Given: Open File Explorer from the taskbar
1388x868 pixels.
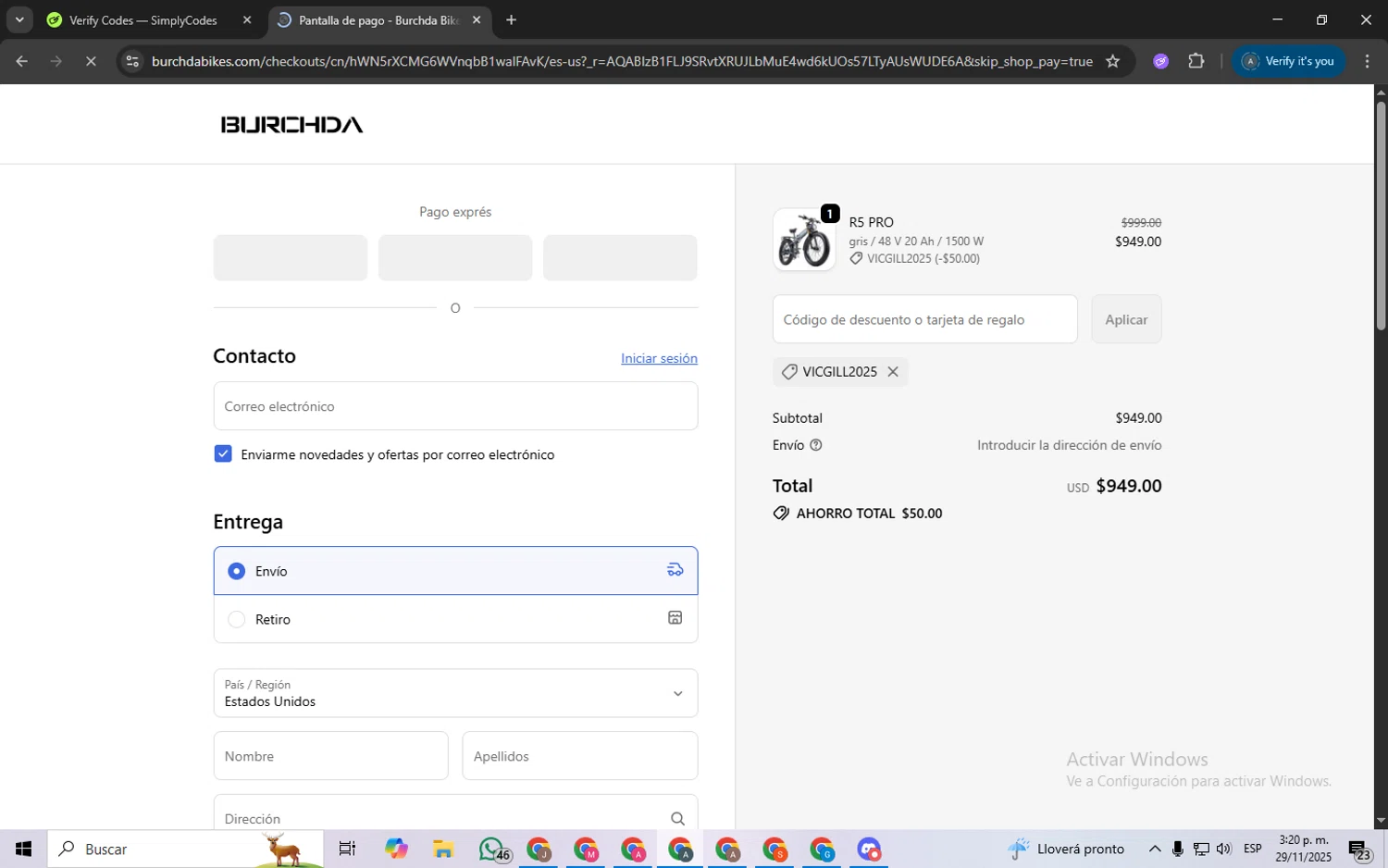Looking at the screenshot, I should pyautogui.click(x=442, y=849).
